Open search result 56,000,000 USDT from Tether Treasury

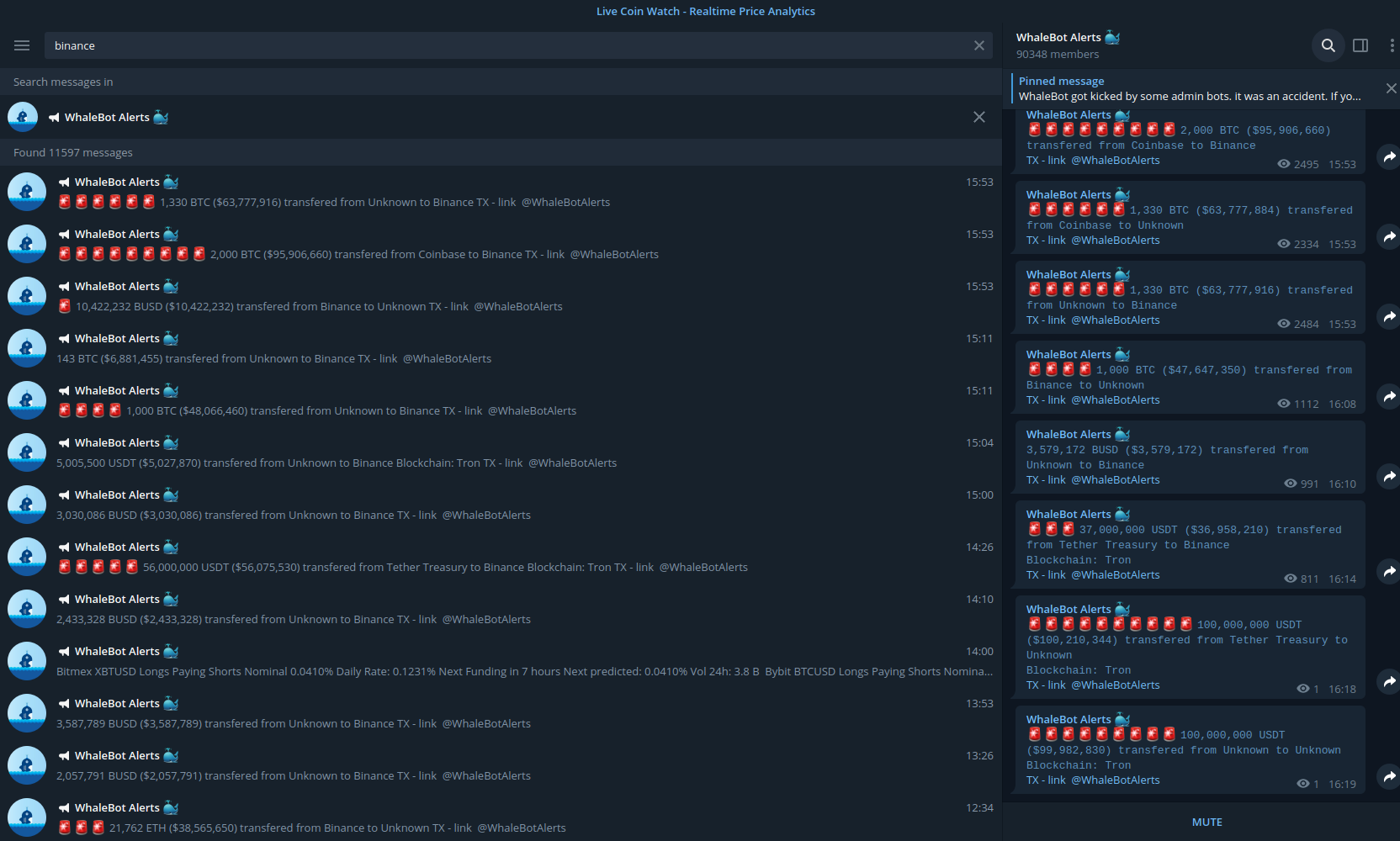[501, 557]
